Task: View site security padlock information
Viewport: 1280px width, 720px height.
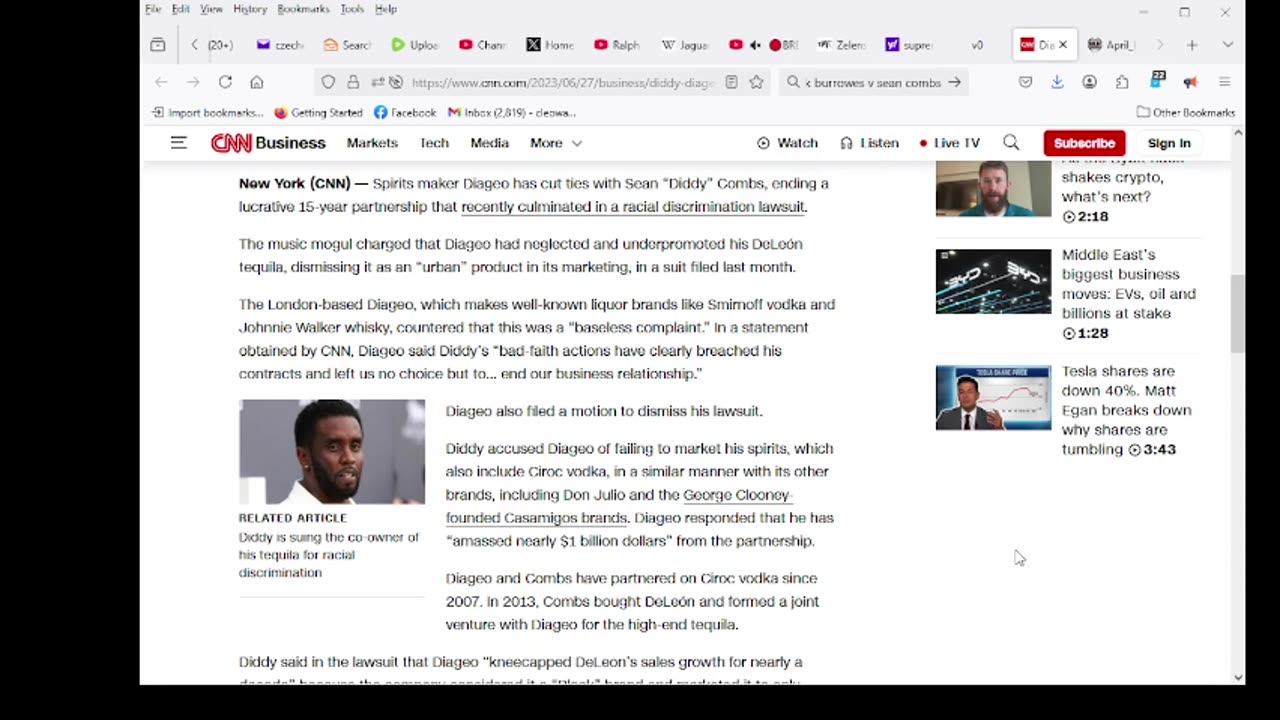Action: click(x=352, y=82)
